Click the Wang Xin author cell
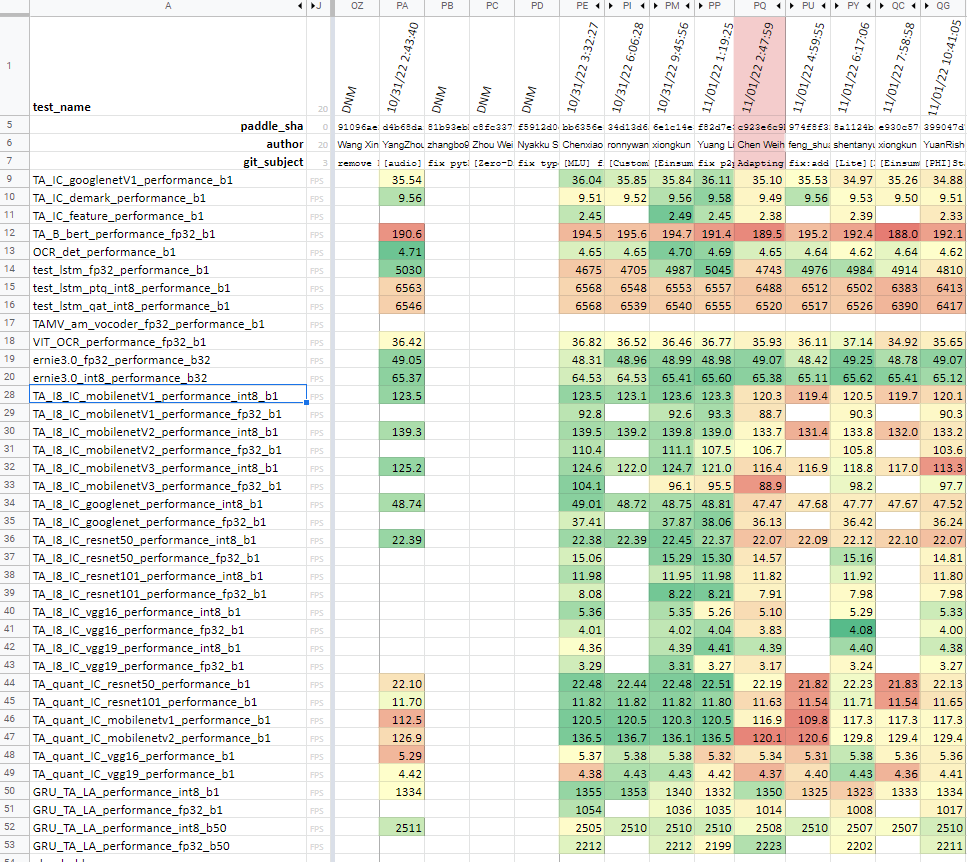The height and width of the screenshot is (862, 967). (357, 144)
